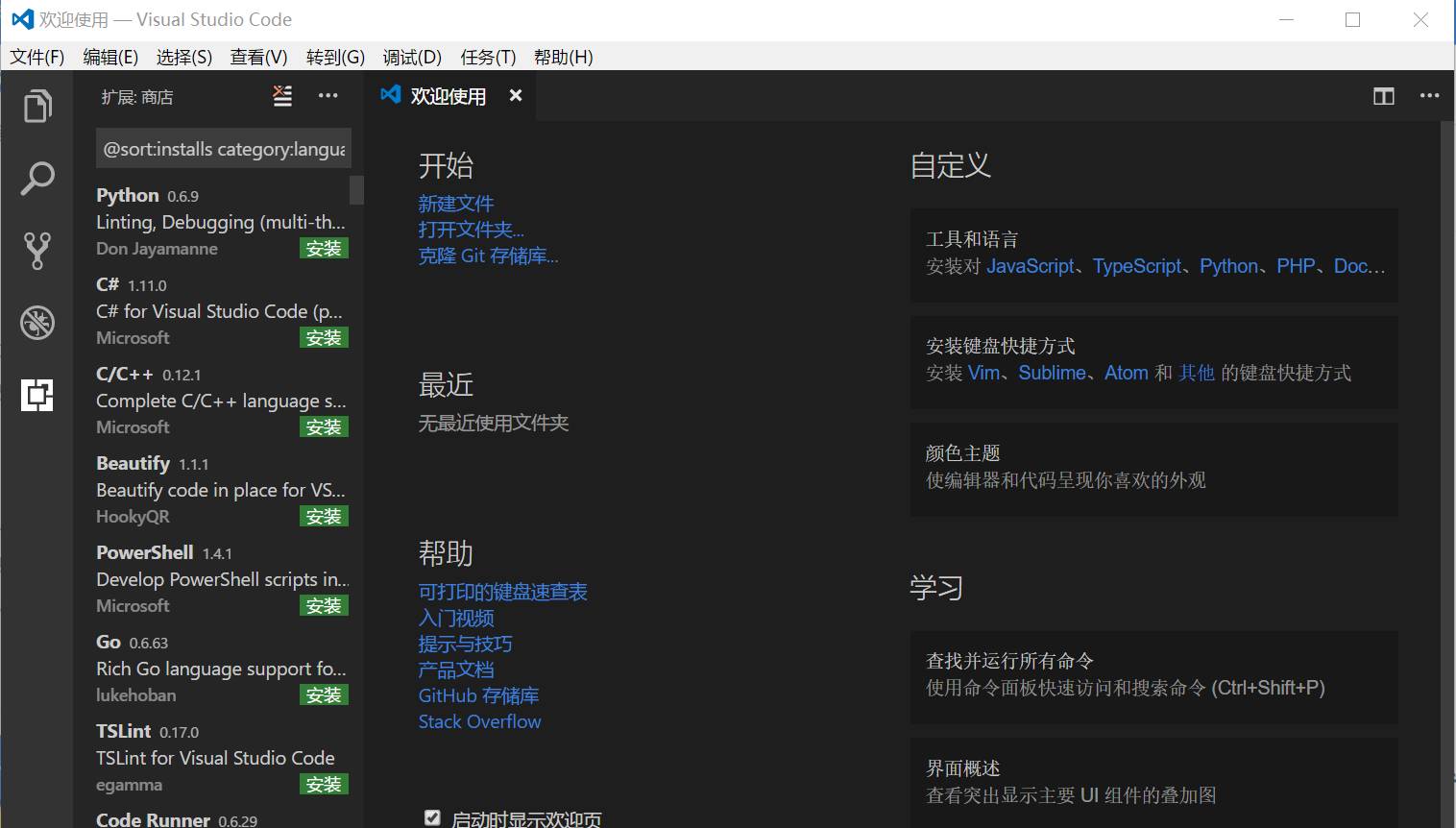Screen dimensions: 1456x828
Task: Click JavaScript link in 工具和语言
Action: click(x=1031, y=266)
